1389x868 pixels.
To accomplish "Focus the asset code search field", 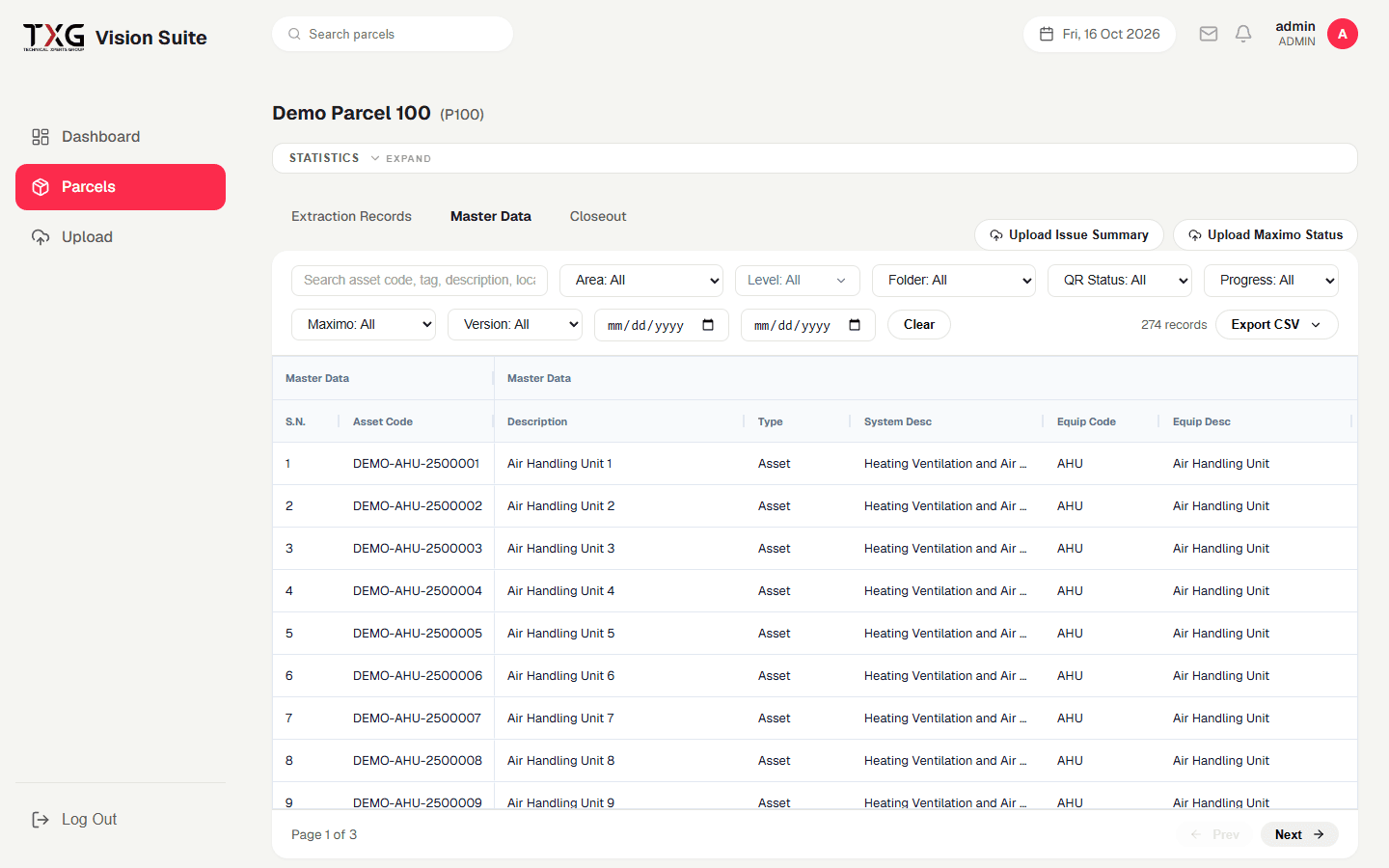I will coord(420,281).
